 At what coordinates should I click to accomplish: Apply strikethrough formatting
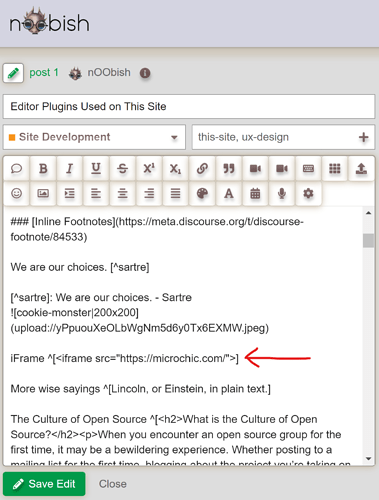pyautogui.click(x=122, y=169)
